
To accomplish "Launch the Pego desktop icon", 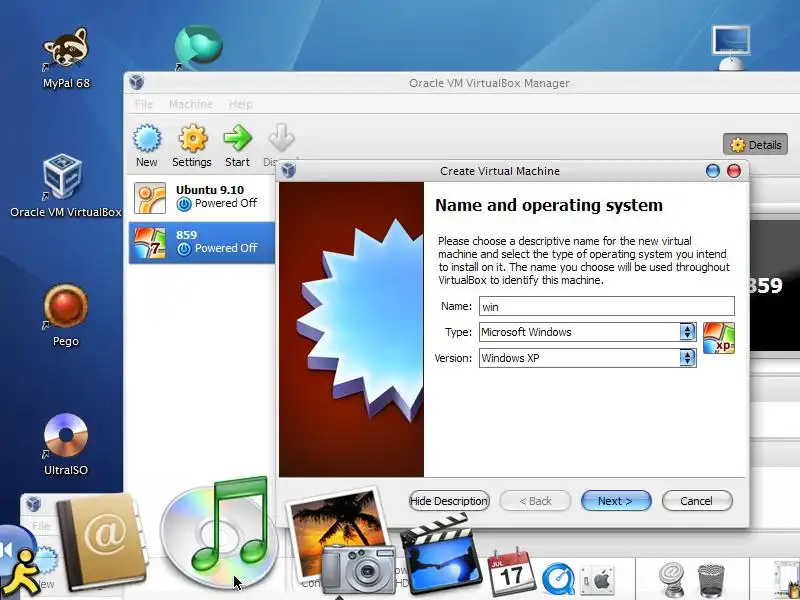I will pyautogui.click(x=66, y=315).
